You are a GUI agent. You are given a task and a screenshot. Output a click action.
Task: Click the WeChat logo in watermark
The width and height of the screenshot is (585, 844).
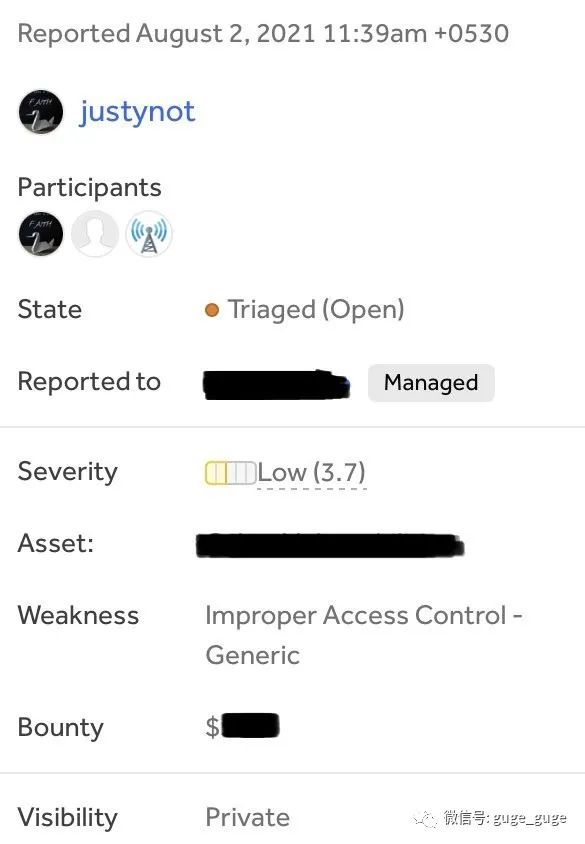(425, 819)
